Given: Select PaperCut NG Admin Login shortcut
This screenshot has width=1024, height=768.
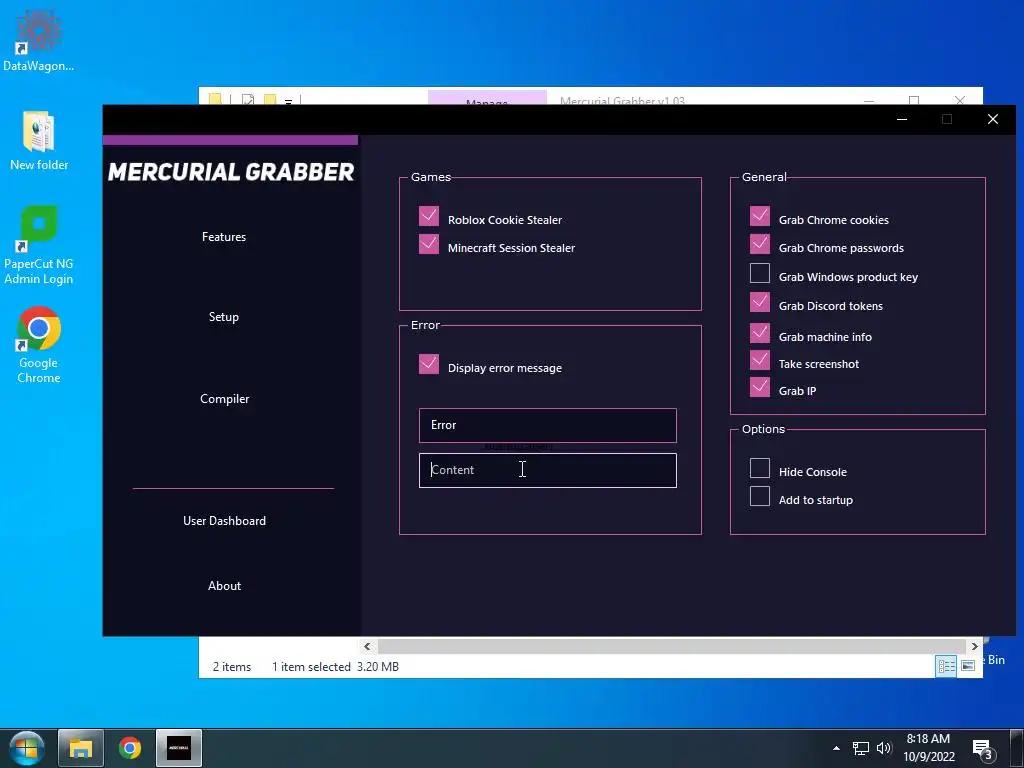Looking at the screenshot, I should 39,245.
